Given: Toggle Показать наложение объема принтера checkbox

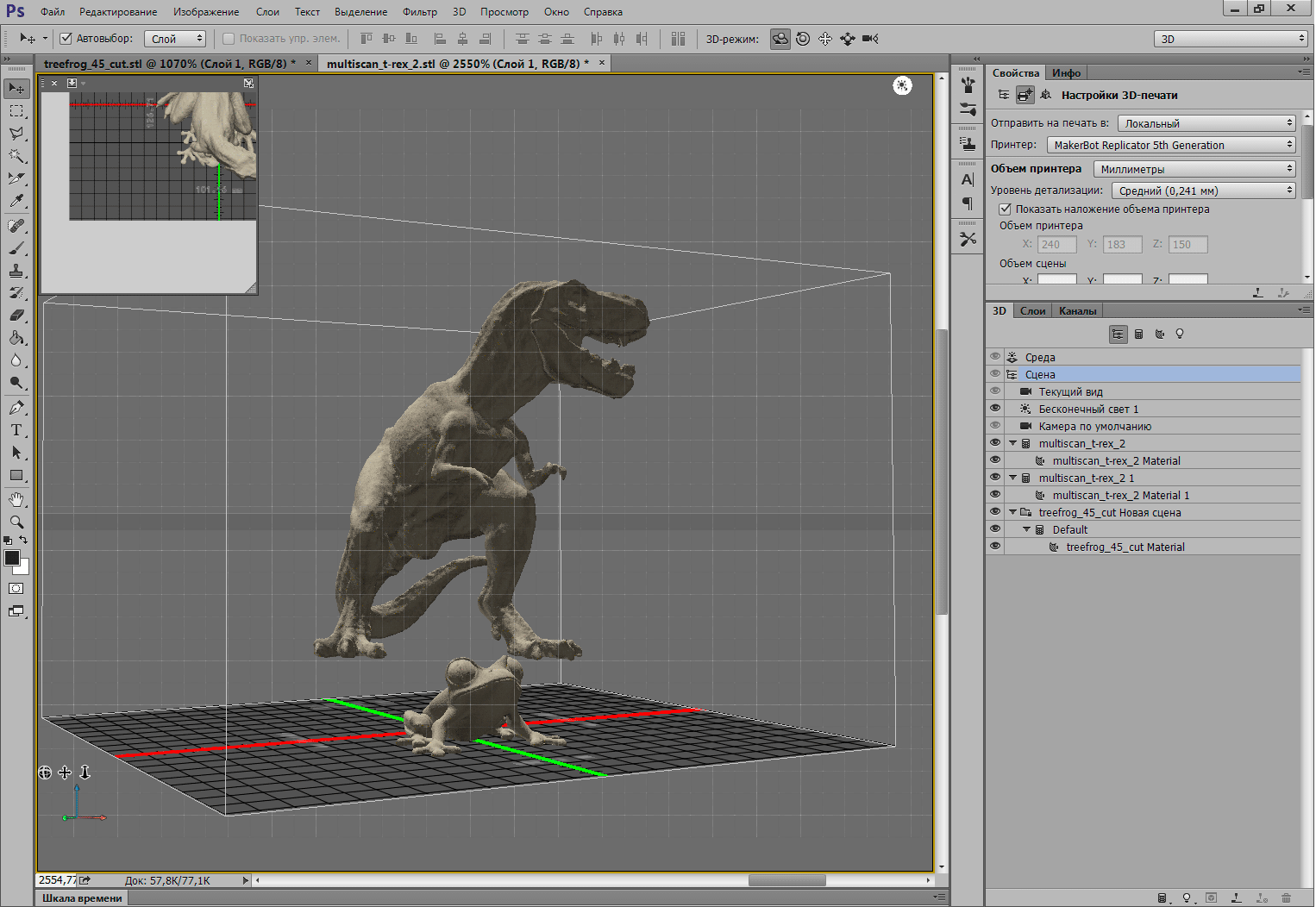Looking at the screenshot, I should click(x=1005, y=209).
